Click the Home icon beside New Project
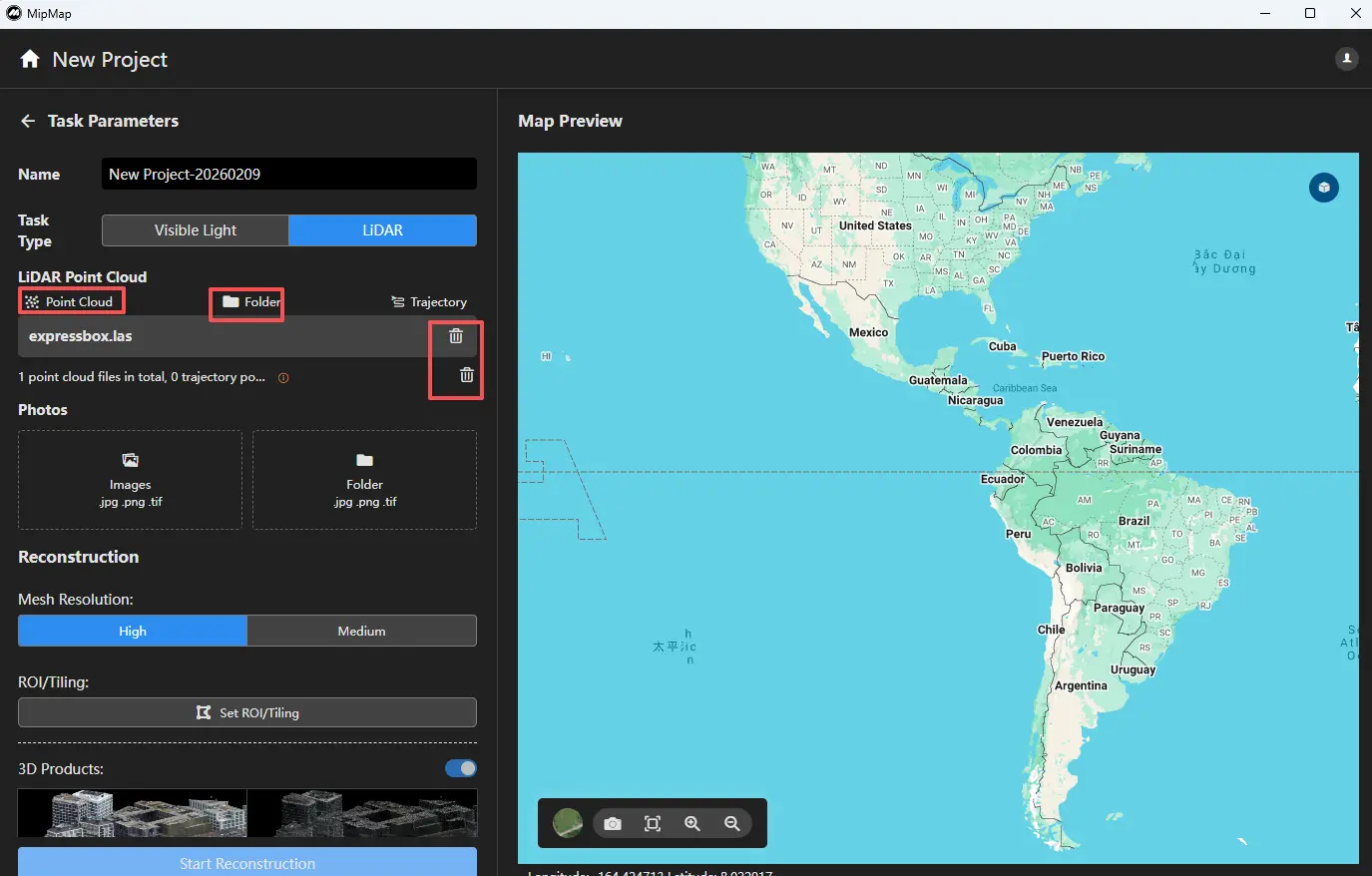This screenshot has width=1372, height=876. 30,59
